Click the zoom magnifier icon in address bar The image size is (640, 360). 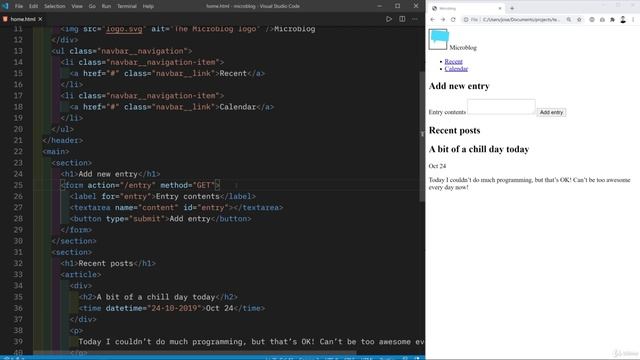point(569,20)
